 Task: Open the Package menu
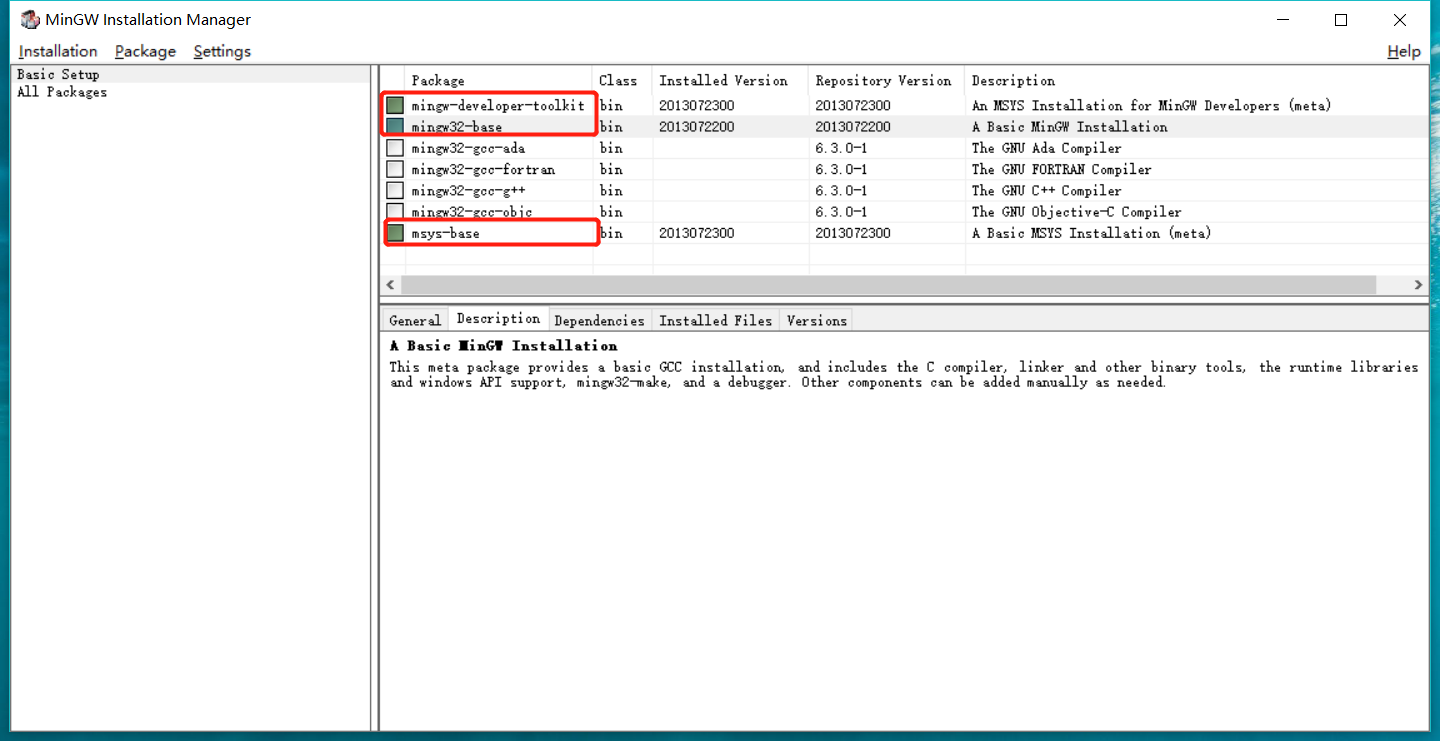point(144,51)
